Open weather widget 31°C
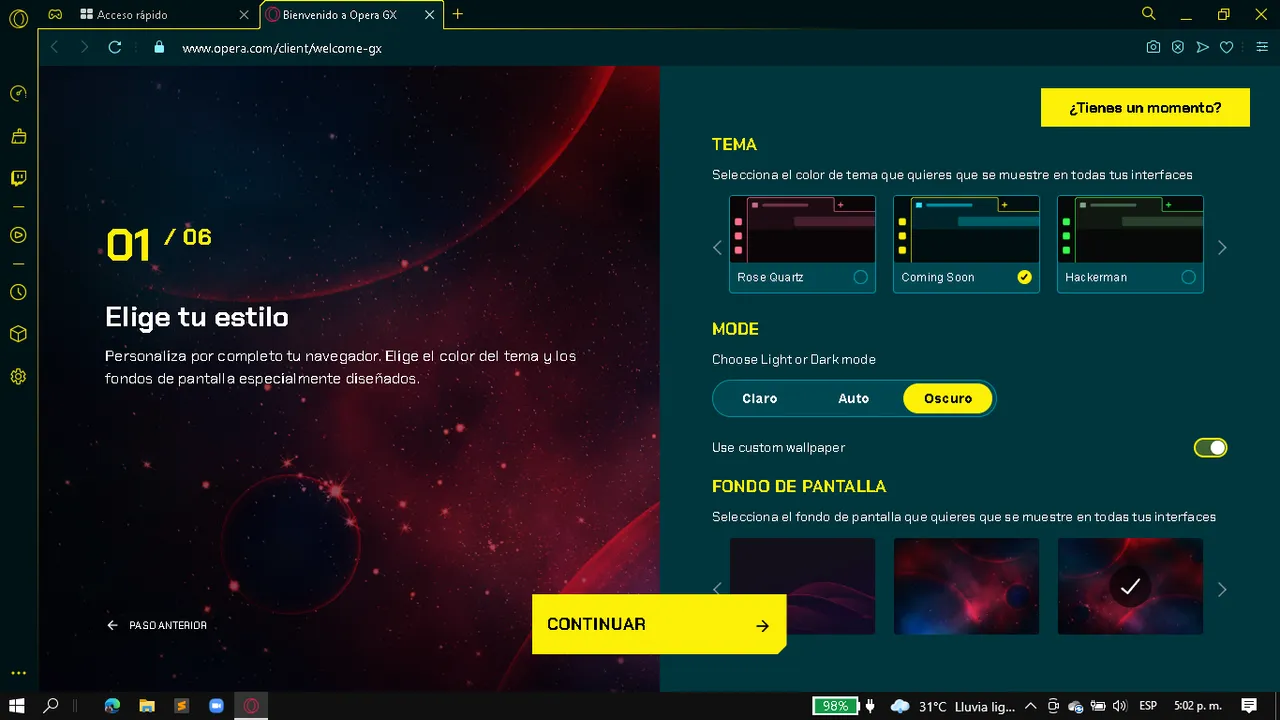 pyautogui.click(x=951, y=706)
